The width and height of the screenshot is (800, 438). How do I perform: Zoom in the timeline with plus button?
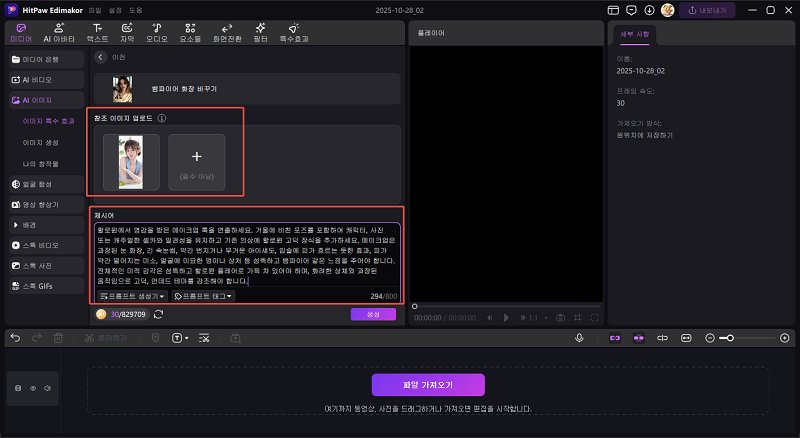[x=785, y=338]
